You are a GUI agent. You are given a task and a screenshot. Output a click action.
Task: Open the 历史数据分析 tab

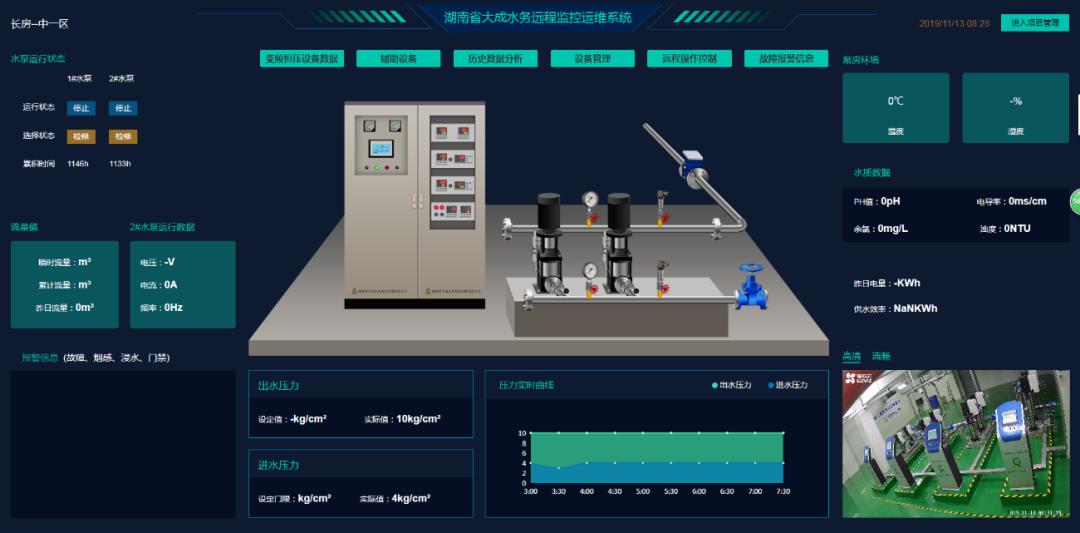[495, 59]
